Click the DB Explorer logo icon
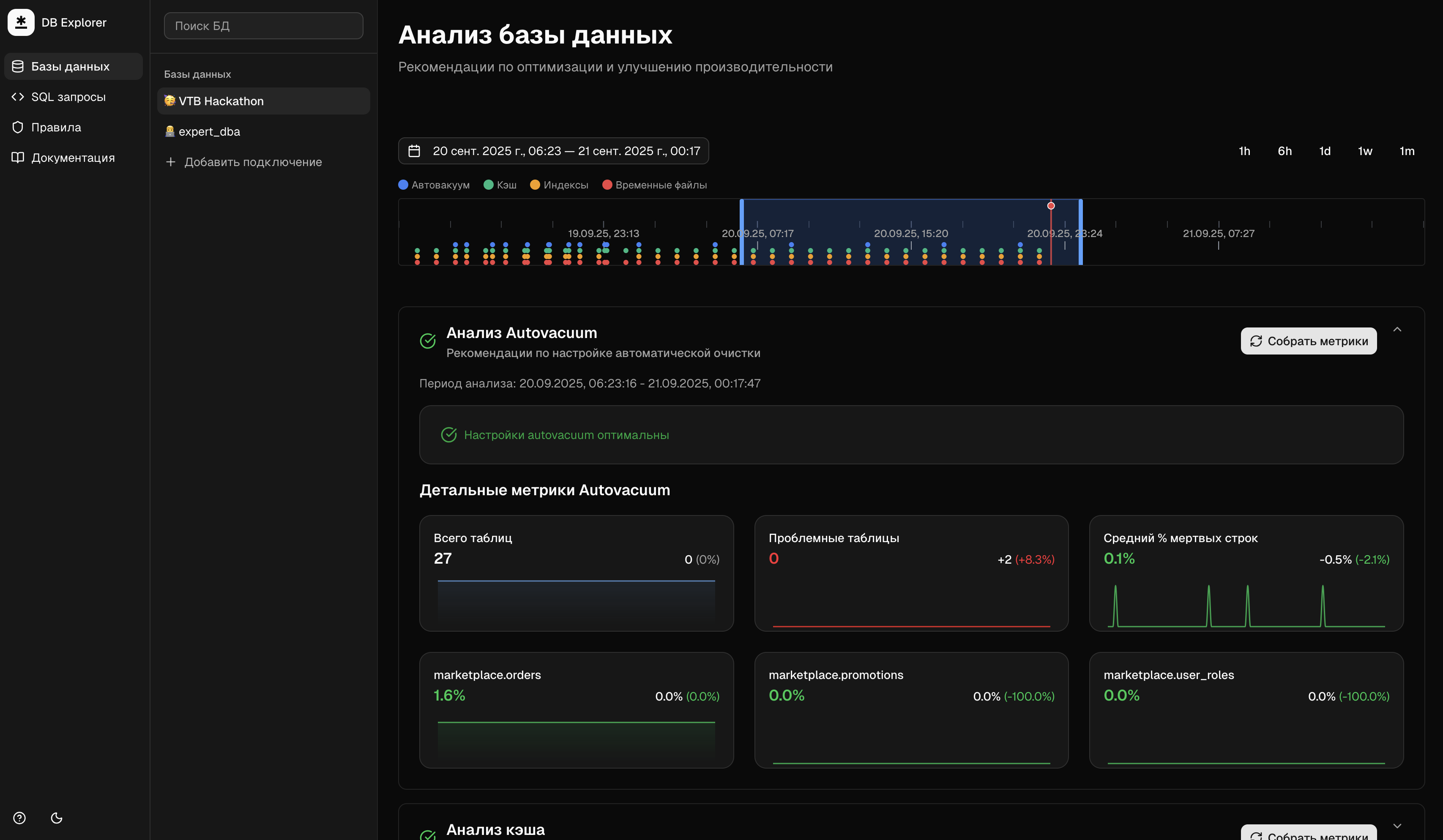The height and width of the screenshot is (840, 1443). click(21, 22)
